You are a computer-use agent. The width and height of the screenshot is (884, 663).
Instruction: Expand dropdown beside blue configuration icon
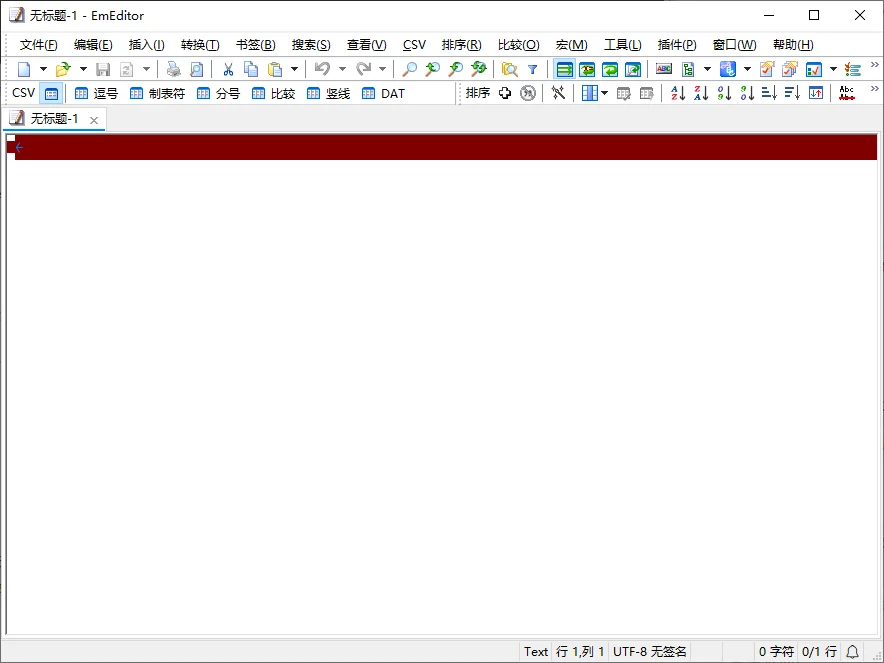tap(747, 69)
